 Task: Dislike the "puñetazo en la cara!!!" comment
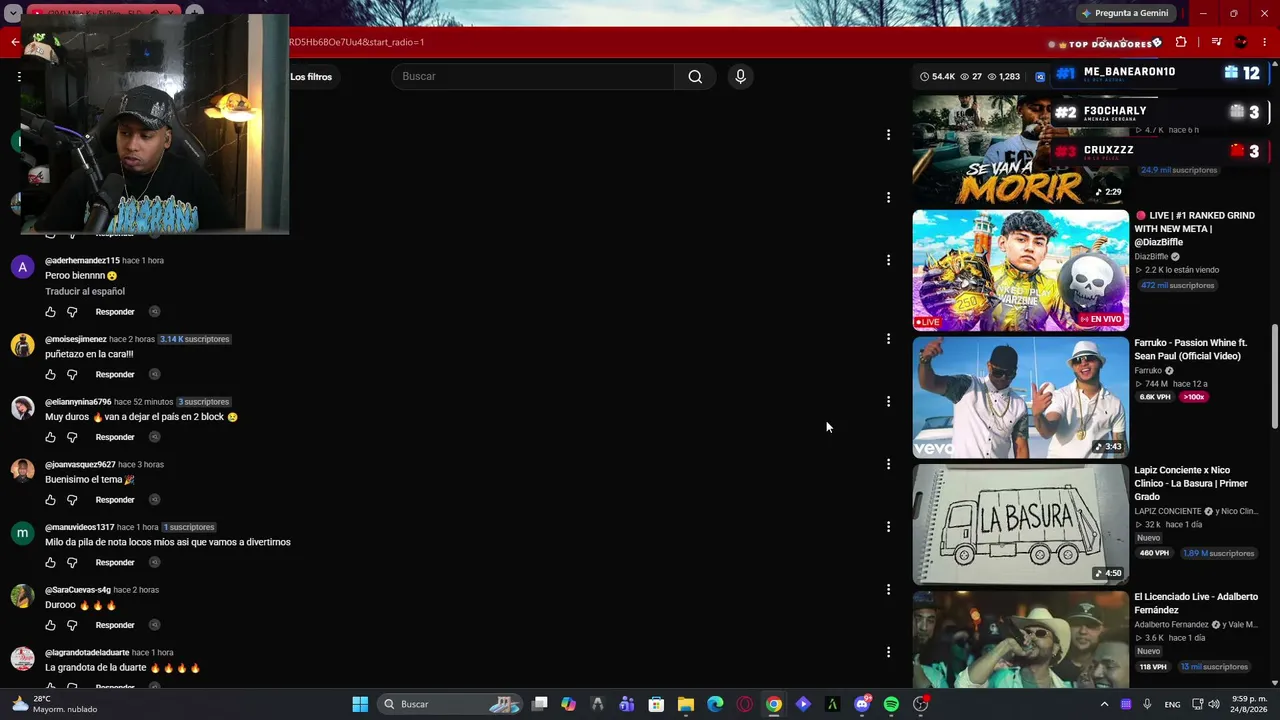tap(72, 375)
